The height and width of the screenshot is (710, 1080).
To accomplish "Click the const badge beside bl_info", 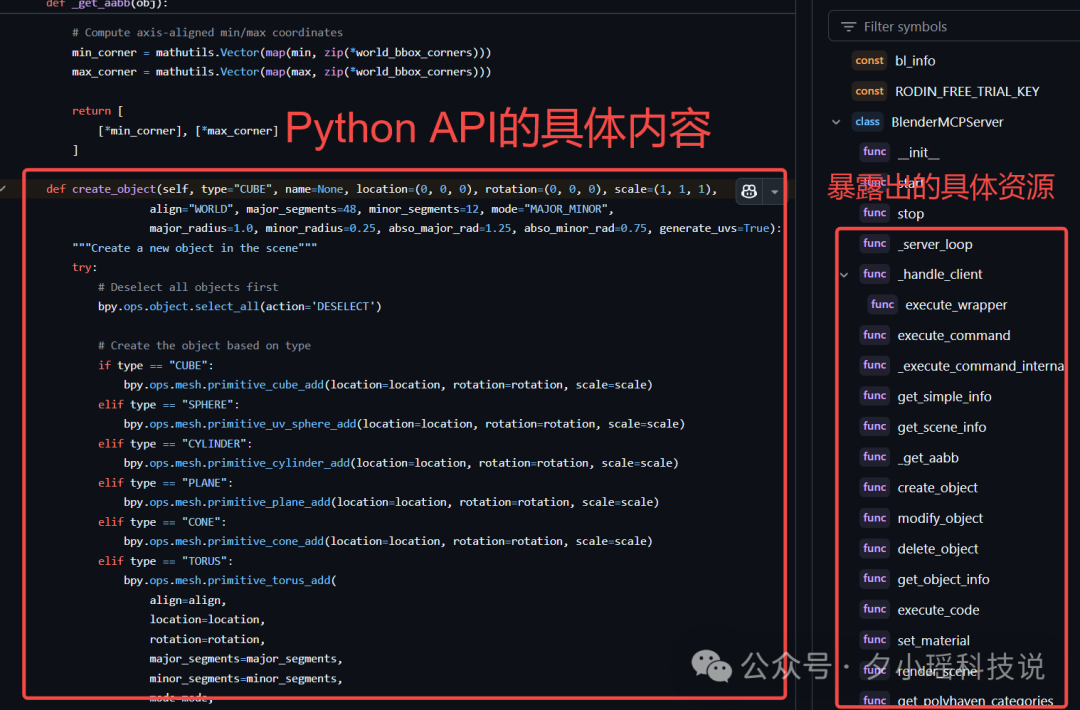I will coord(869,61).
